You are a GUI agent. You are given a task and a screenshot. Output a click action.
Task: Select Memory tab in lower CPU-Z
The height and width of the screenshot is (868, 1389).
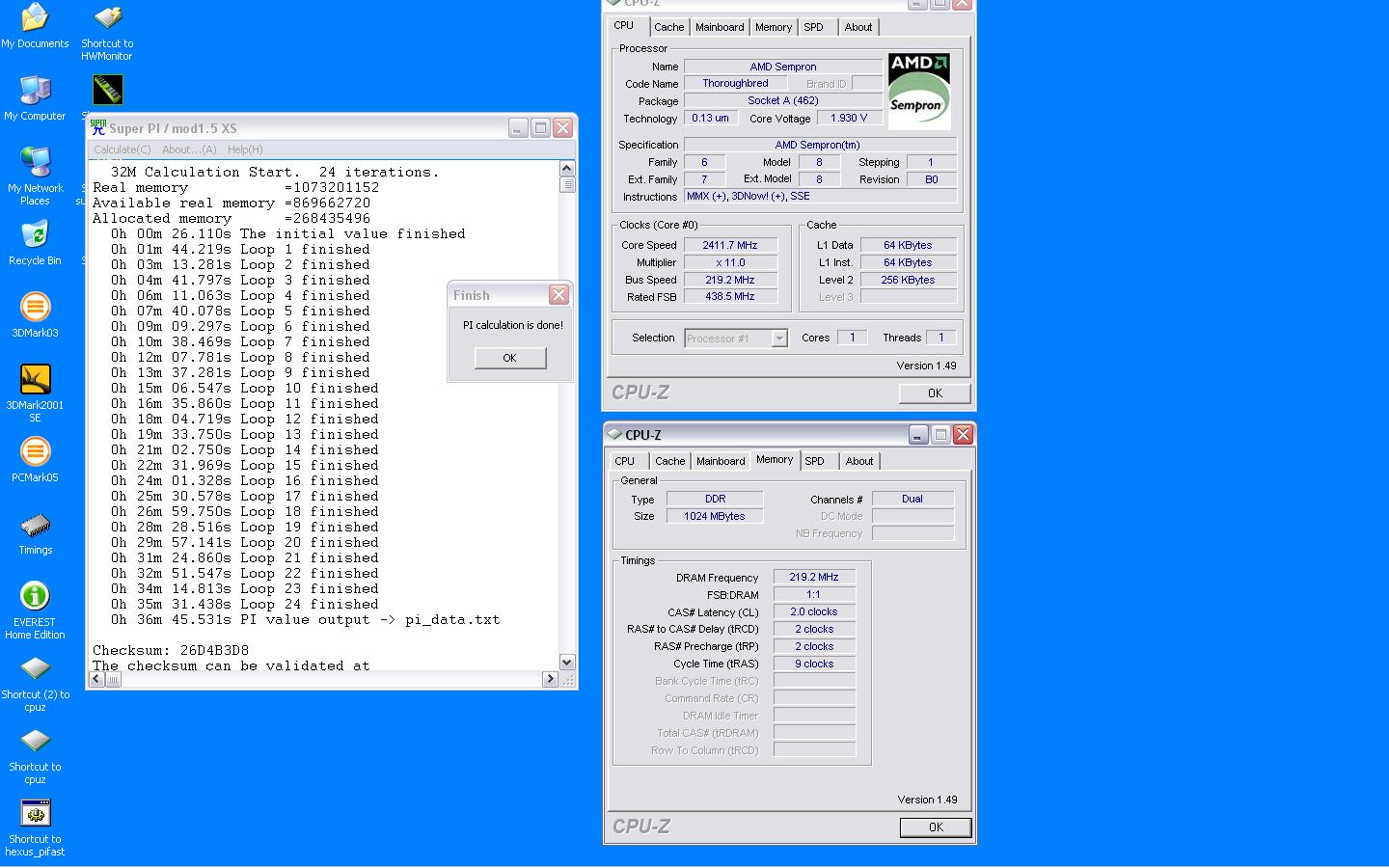pos(775,459)
